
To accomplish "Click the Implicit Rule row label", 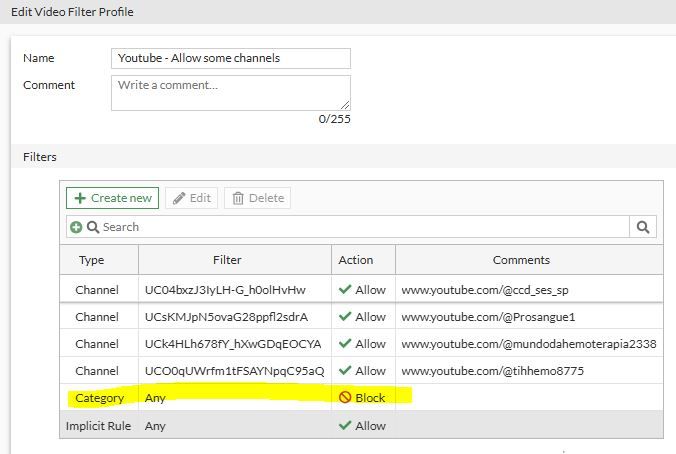I will [98, 426].
